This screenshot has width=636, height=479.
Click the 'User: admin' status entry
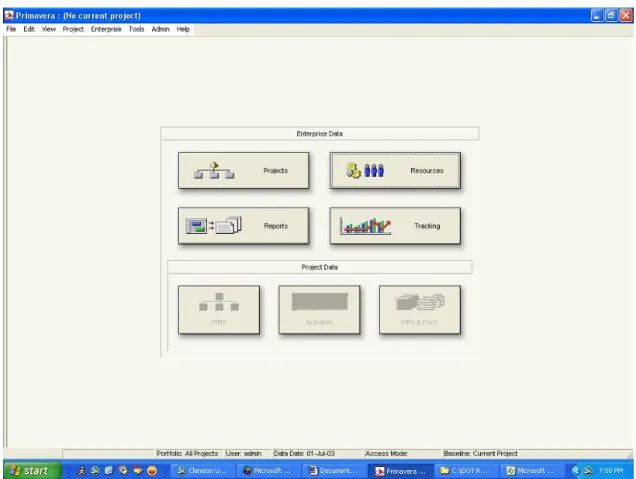243,453
